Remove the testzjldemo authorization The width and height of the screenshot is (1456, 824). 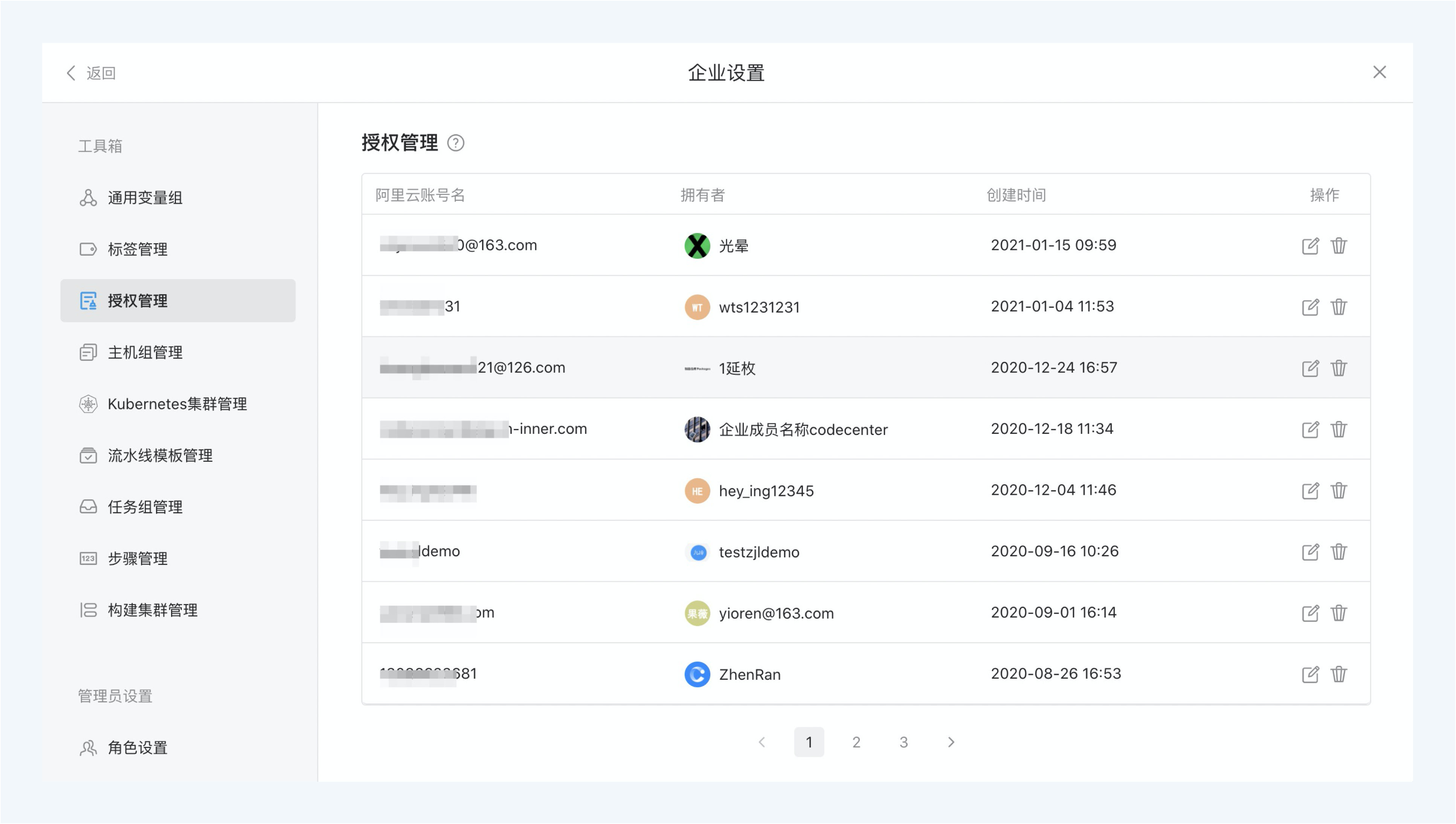(x=1339, y=551)
